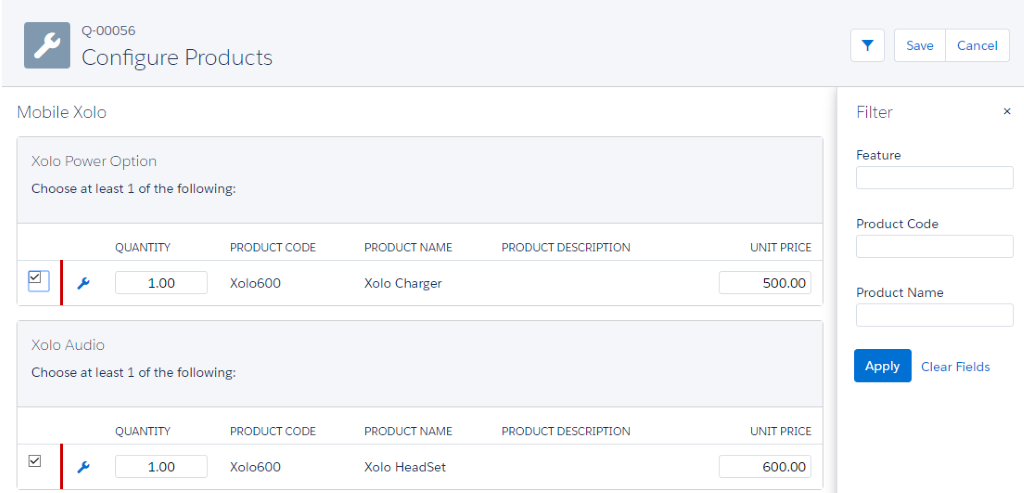Viewport: 1024px width, 493px height.
Task: Save the product configuration
Action: pyautogui.click(x=920, y=46)
